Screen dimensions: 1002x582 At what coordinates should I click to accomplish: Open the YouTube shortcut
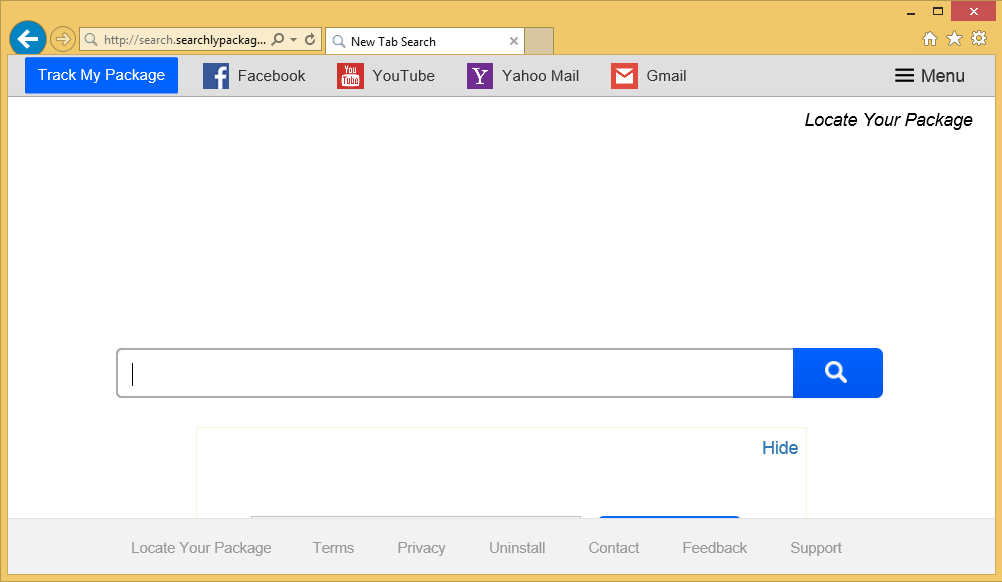point(386,76)
